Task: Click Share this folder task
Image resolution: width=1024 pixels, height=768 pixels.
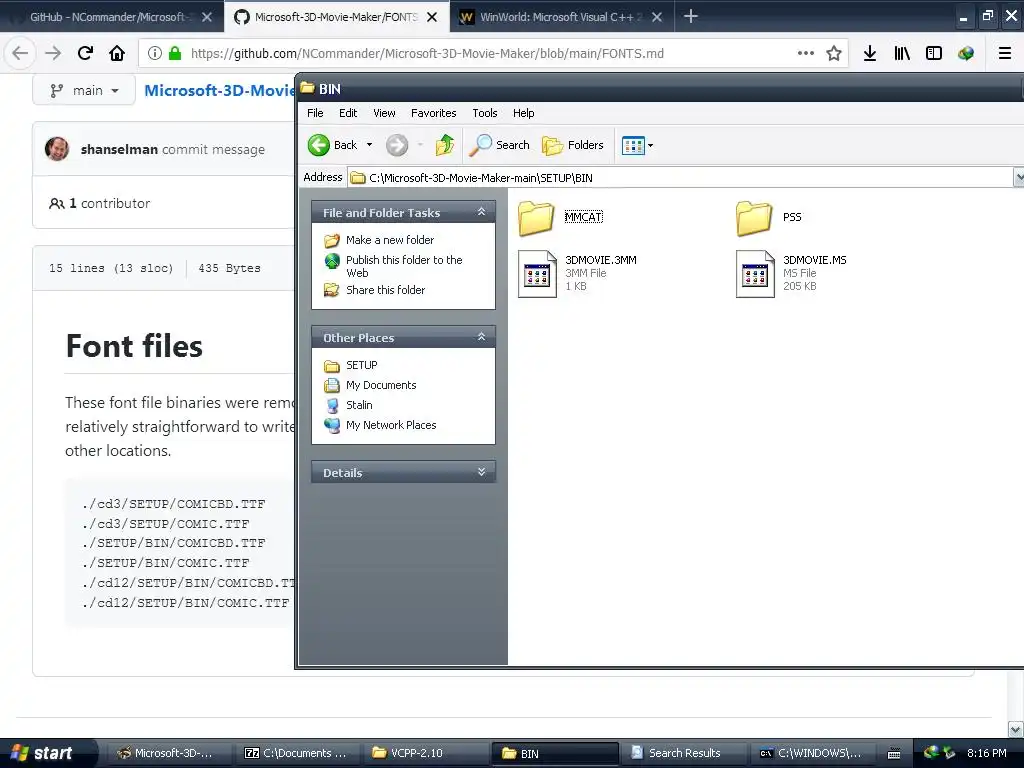Action: point(385,290)
